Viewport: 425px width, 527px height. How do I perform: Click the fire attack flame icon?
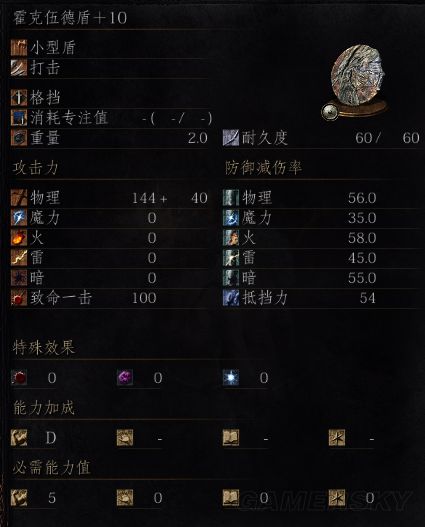point(19,238)
